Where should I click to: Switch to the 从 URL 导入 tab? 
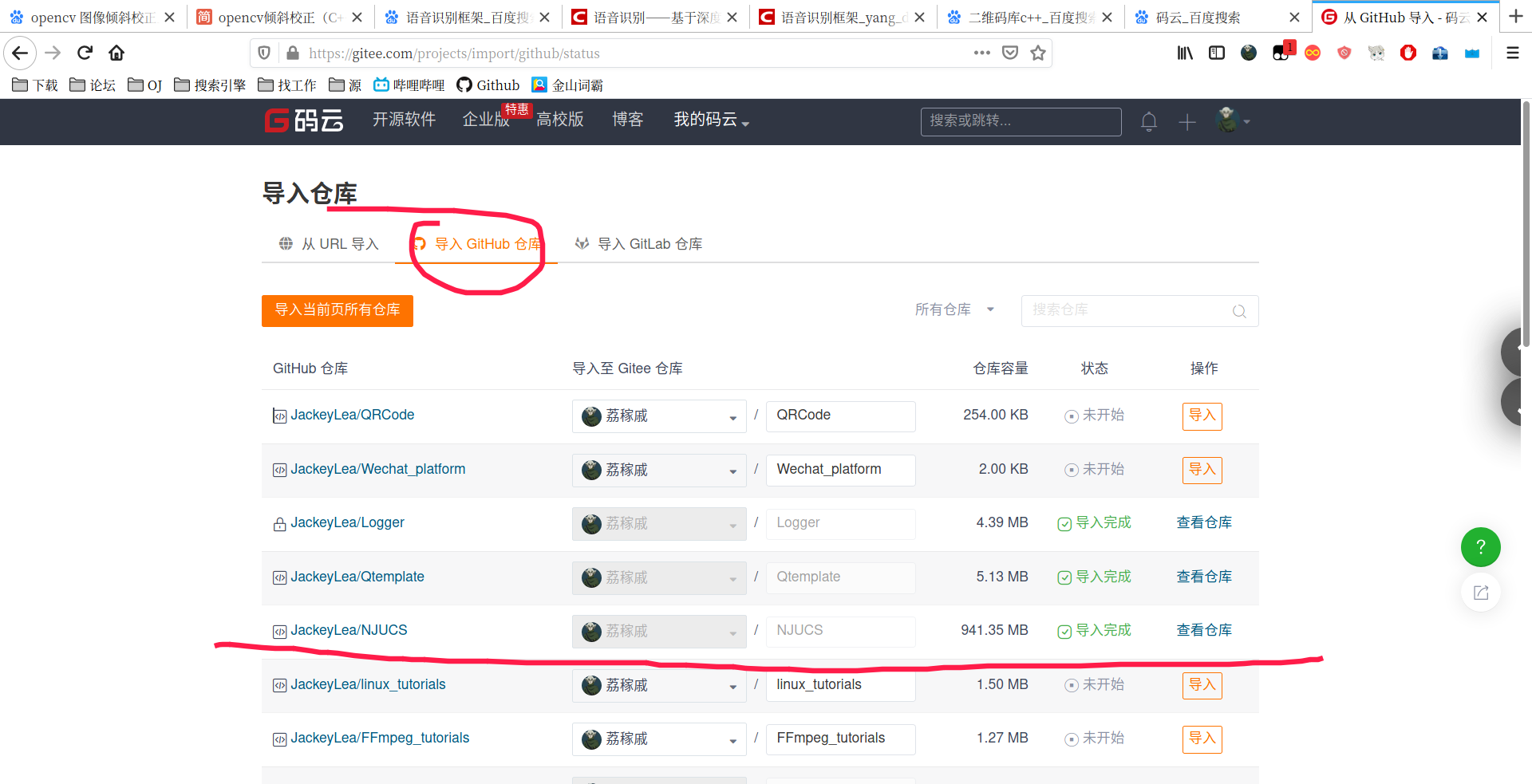pyautogui.click(x=328, y=244)
